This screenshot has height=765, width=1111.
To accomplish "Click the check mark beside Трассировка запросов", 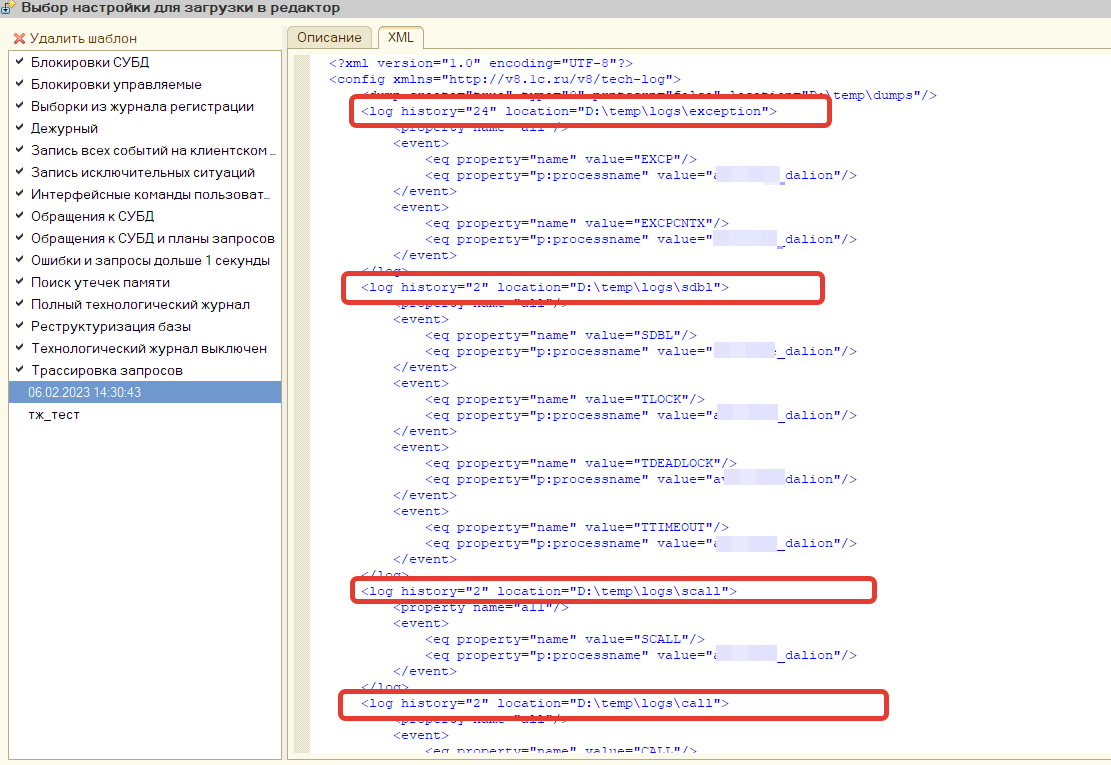I will pos(19,370).
